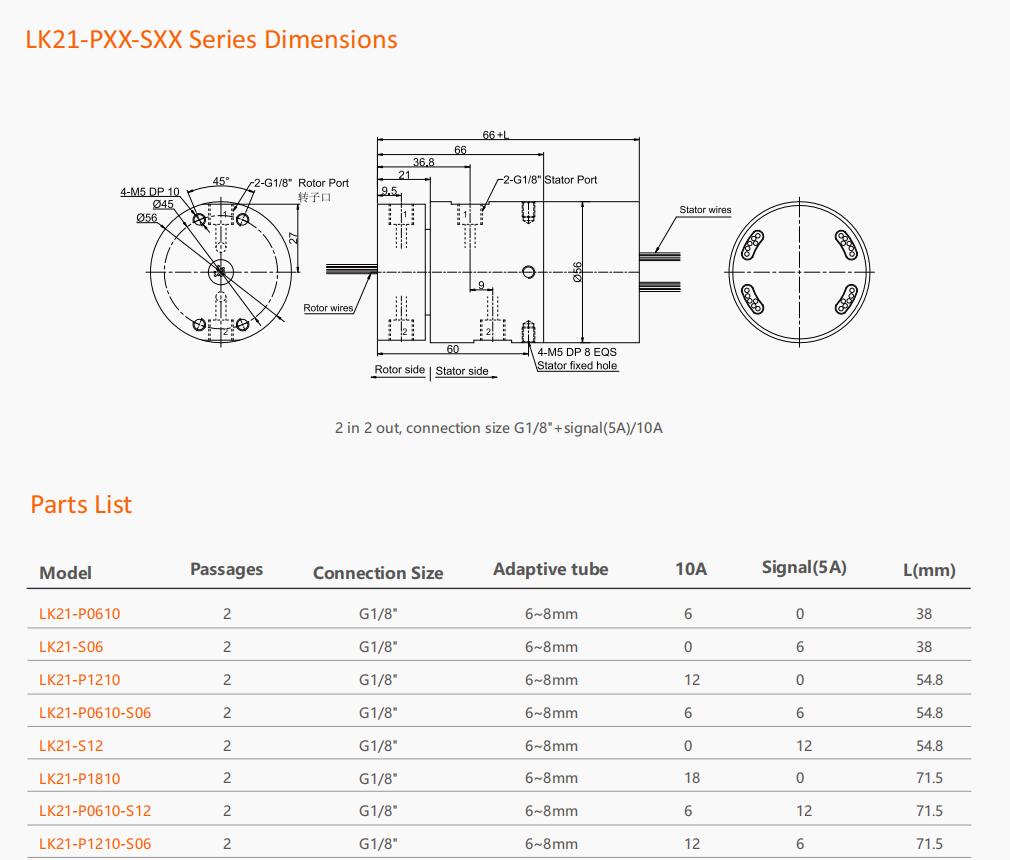This screenshot has width=1010, height=860.
Task: Click L value 71.5 in LK21-P0610-S12 row
Action: 929,811
